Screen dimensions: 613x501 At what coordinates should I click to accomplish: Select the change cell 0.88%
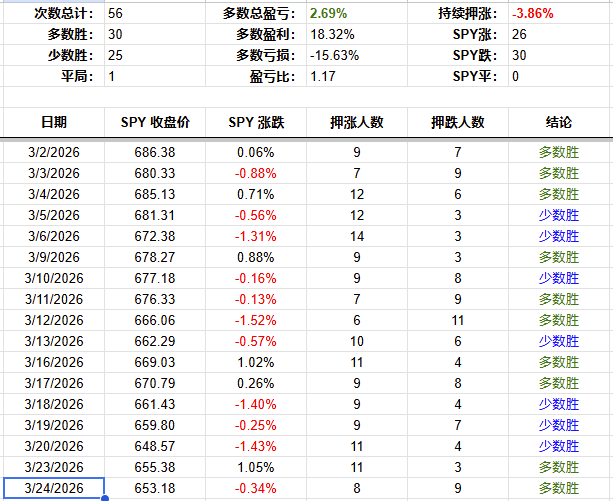[256, 258]
